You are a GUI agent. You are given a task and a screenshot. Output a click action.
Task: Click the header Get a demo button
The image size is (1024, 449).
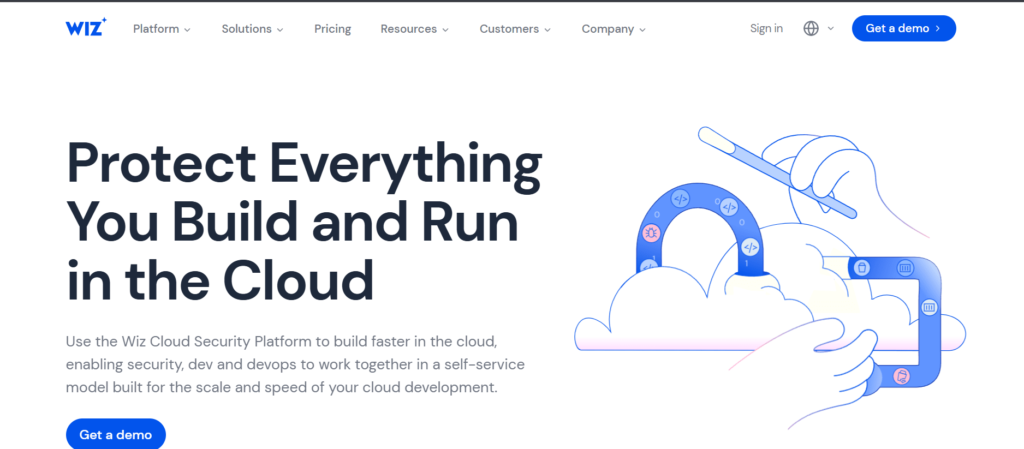904,28
